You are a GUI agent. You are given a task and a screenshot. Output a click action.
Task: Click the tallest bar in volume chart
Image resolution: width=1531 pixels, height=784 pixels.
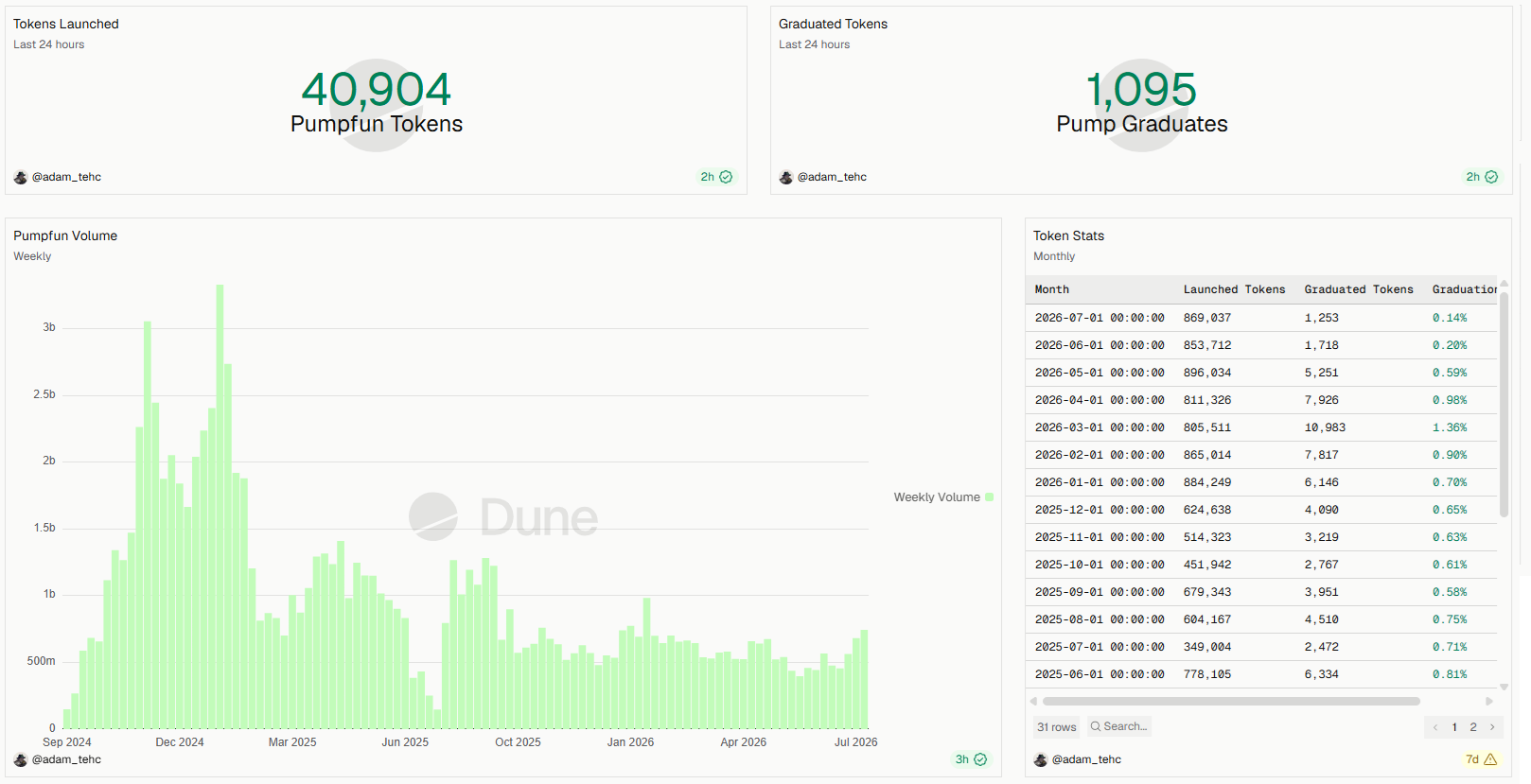click(220, 506)
